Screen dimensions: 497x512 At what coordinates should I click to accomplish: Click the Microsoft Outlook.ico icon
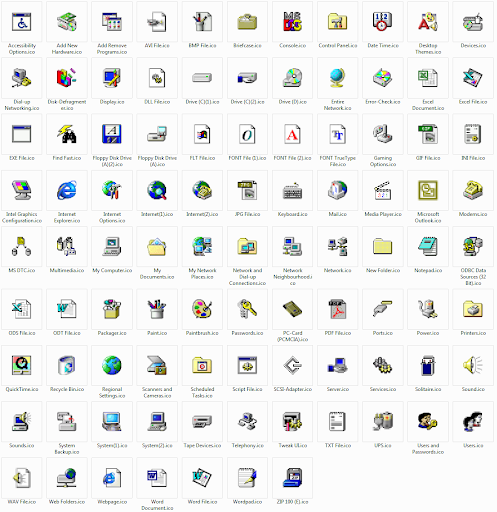coord(428,191)
